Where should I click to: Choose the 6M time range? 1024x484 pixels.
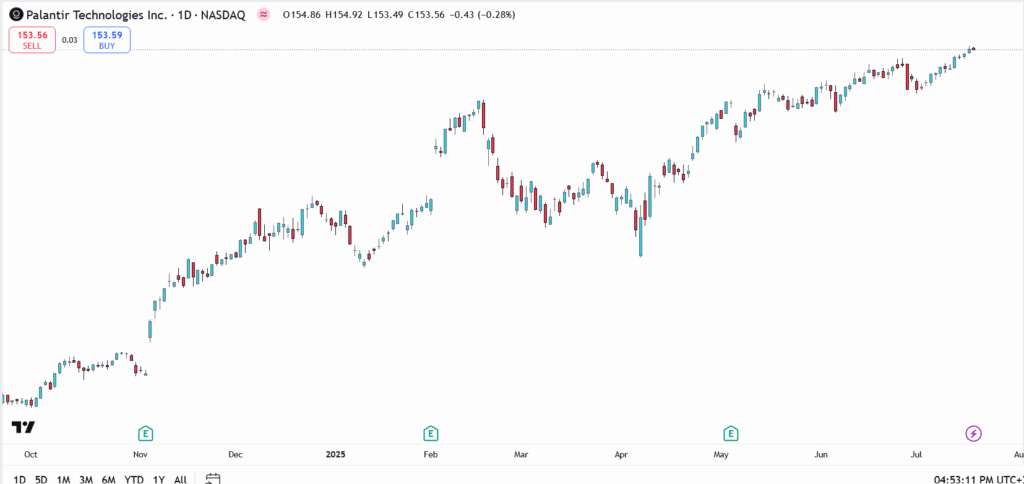click(108, 479)
